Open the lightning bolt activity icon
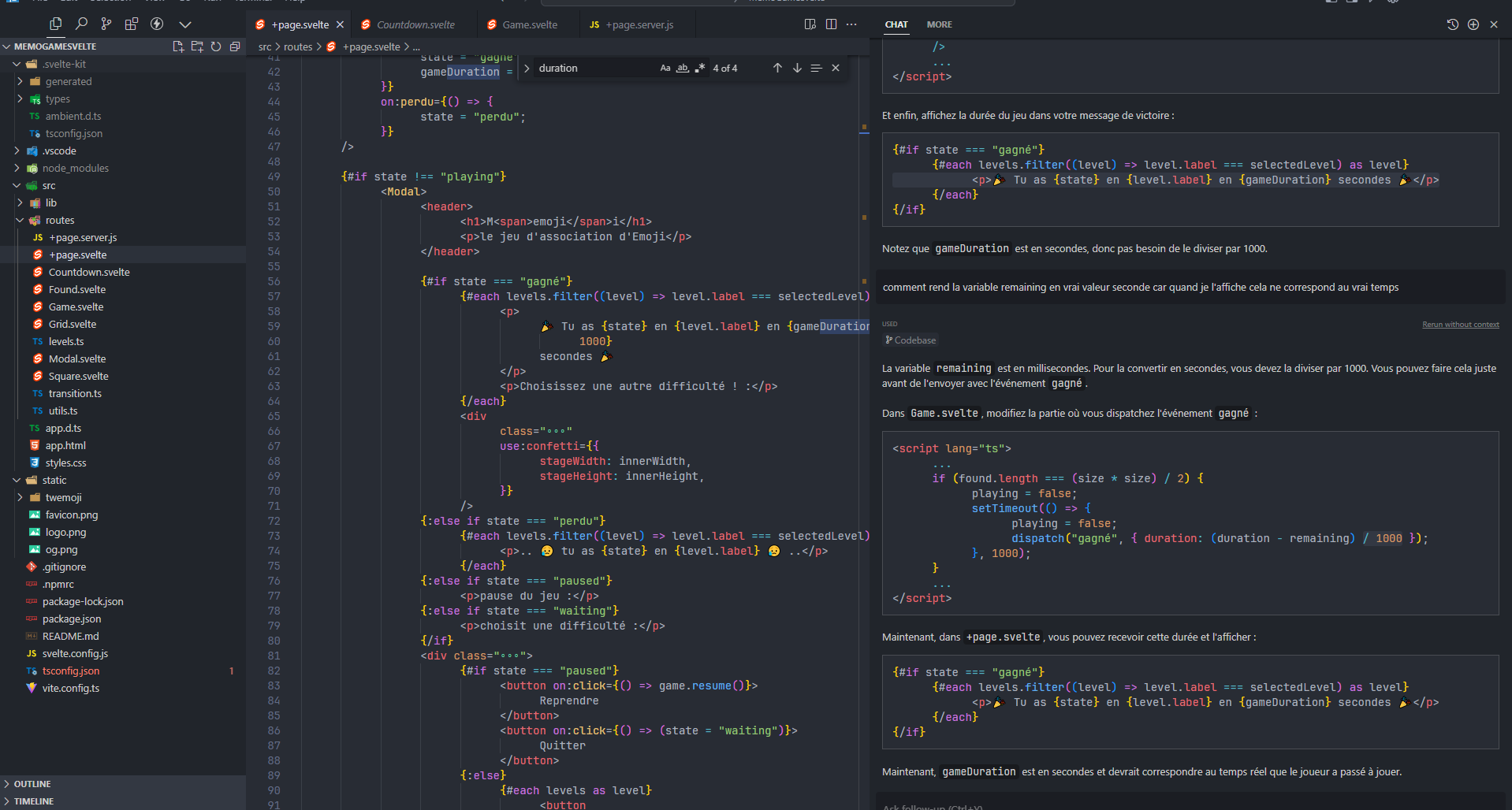 coord(157,24)
